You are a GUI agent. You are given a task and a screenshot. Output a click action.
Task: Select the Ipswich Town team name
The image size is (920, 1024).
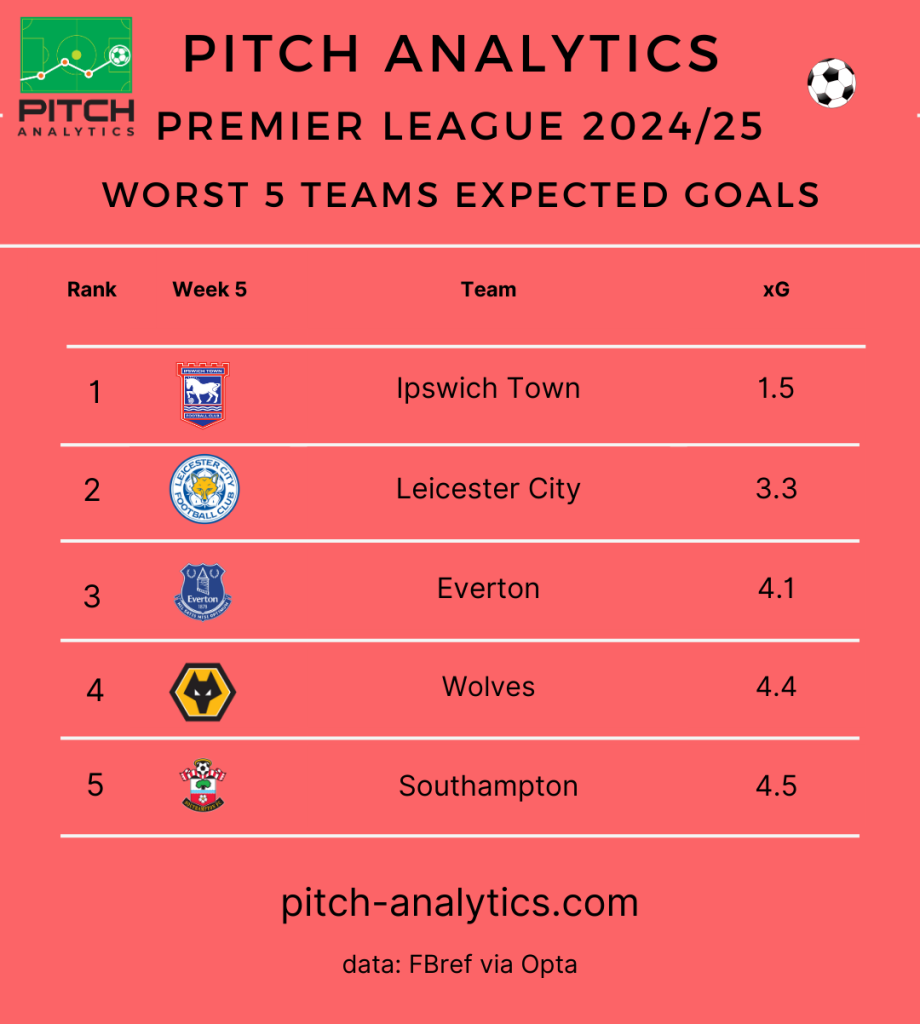click(488, 389)
